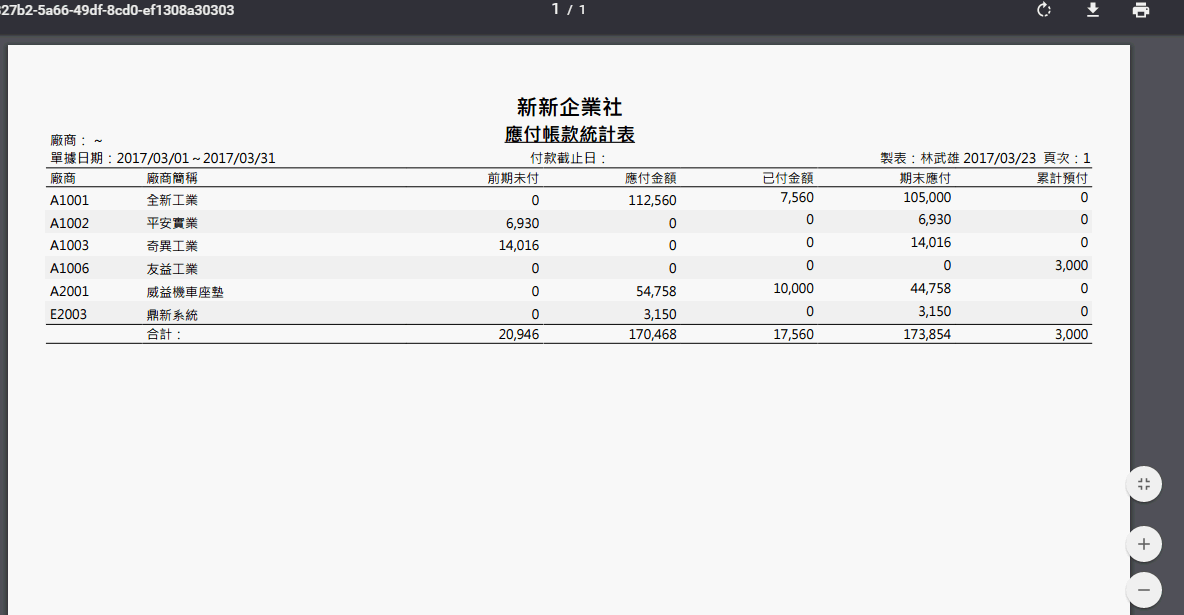1184x615 pixels.
Task: Click the paid amount 7,560
Action: pyautogui.click(x=797, y=197)
